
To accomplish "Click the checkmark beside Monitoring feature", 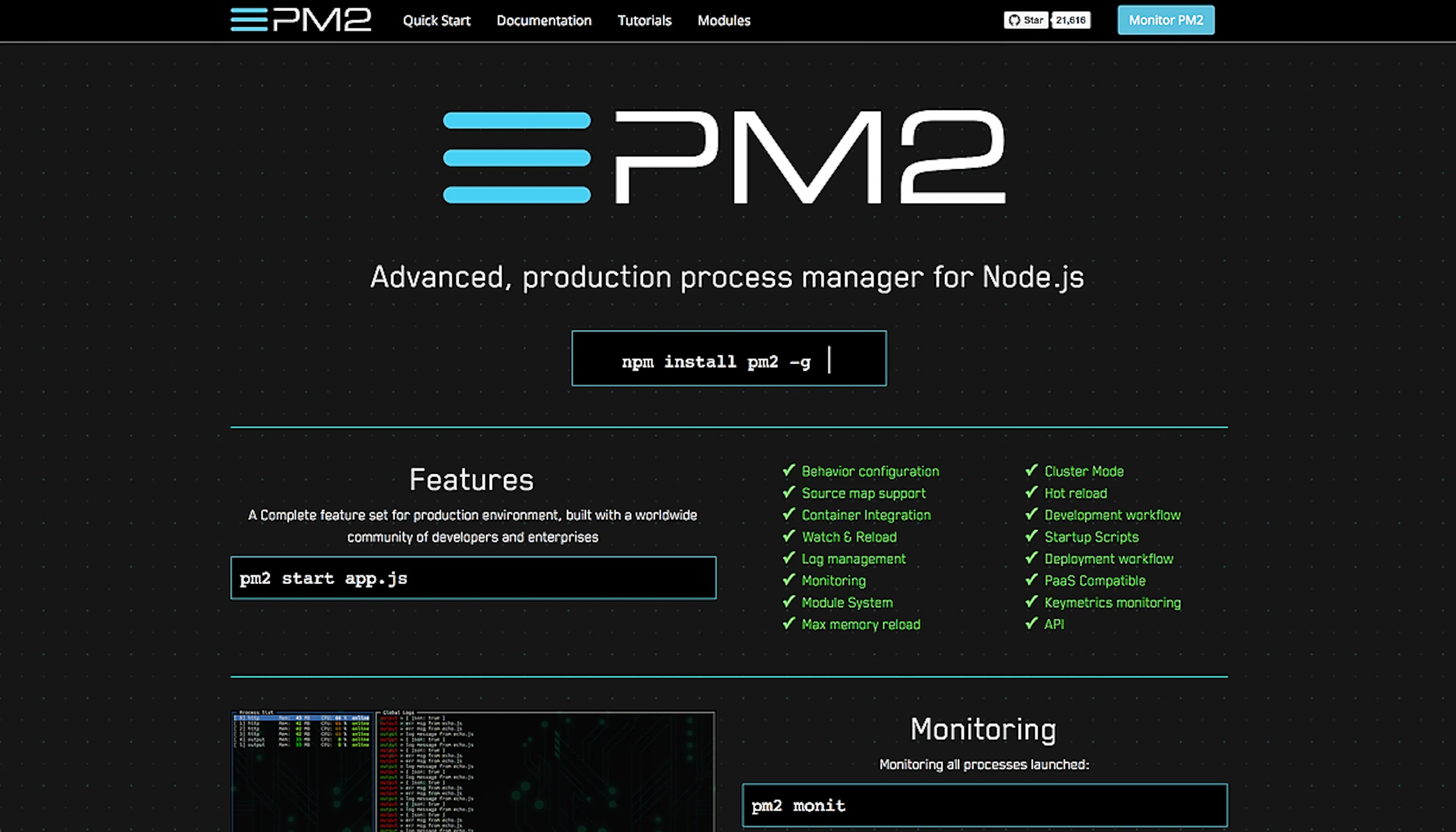I will click(x=789, y=579).
